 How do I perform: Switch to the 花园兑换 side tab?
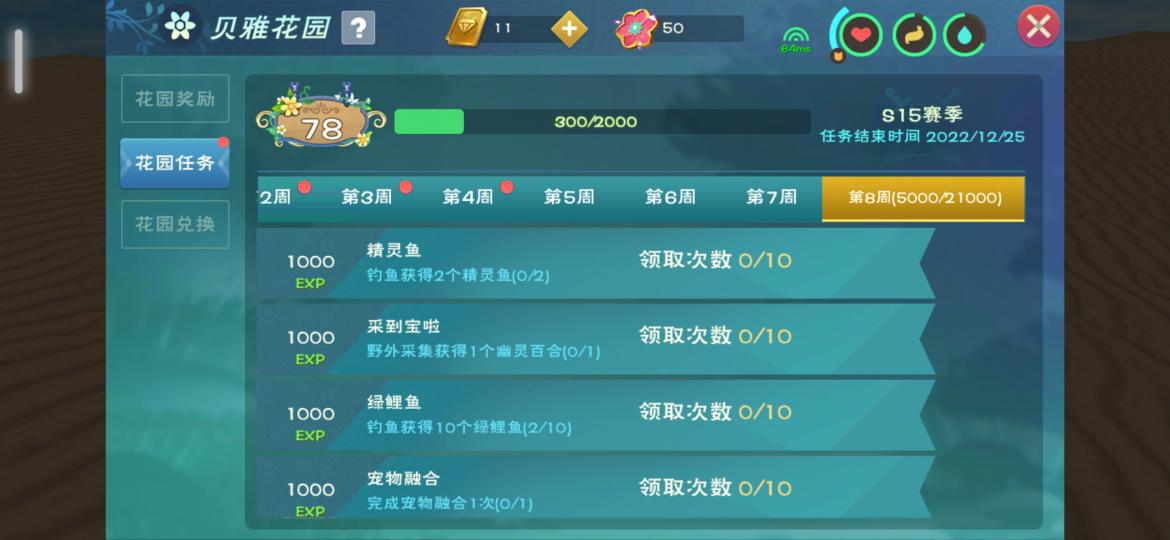[x=175, y=224]
